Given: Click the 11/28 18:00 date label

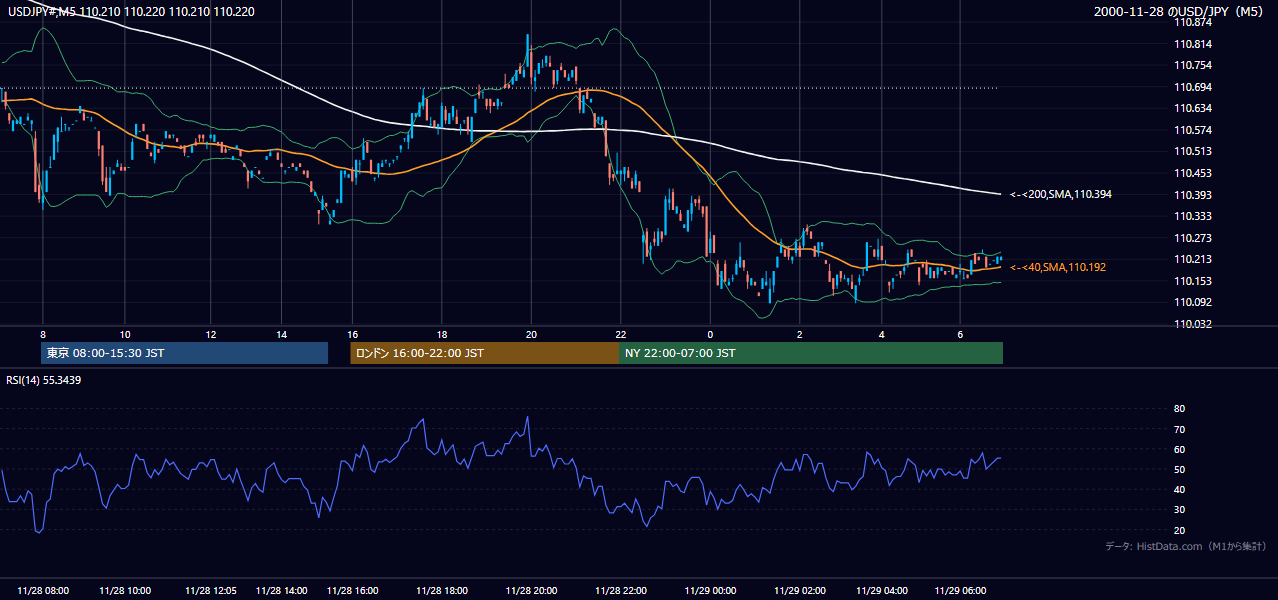Looking at the screenshot, I should [x=443, y=591].
